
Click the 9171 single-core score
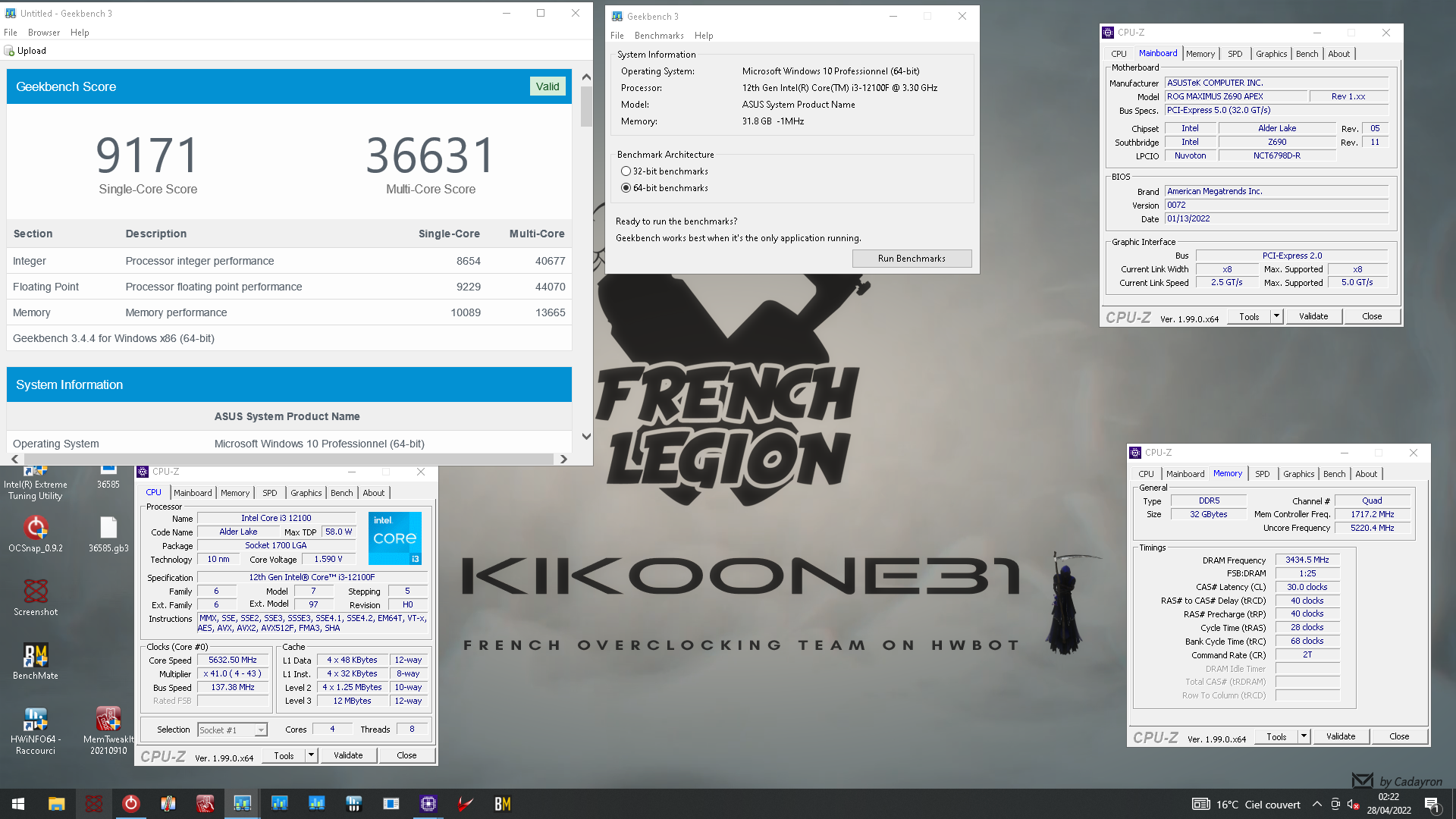click(x=148, y=155)
